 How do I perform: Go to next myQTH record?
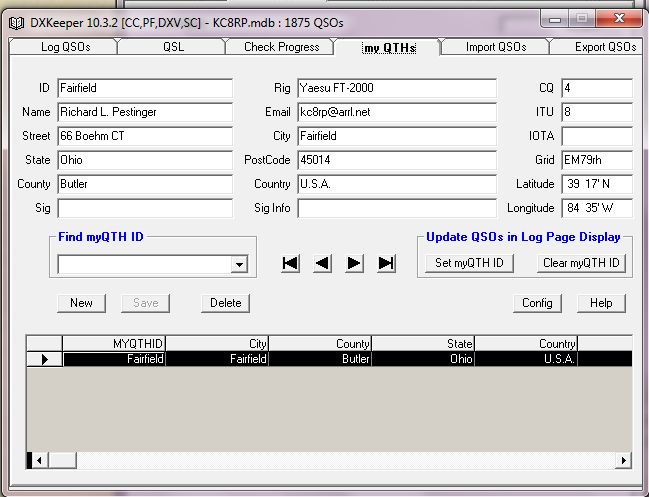point(354,263)
